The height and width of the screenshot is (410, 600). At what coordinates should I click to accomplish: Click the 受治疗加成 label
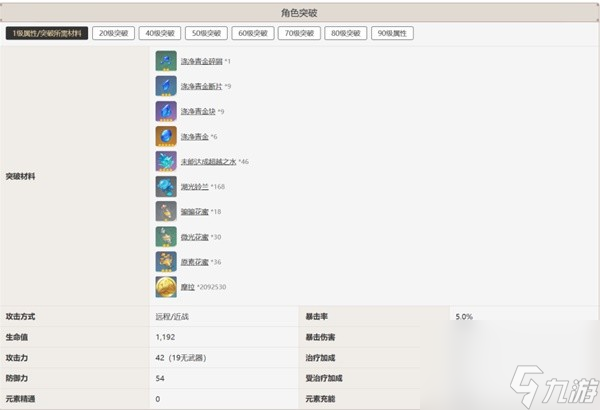324,378
